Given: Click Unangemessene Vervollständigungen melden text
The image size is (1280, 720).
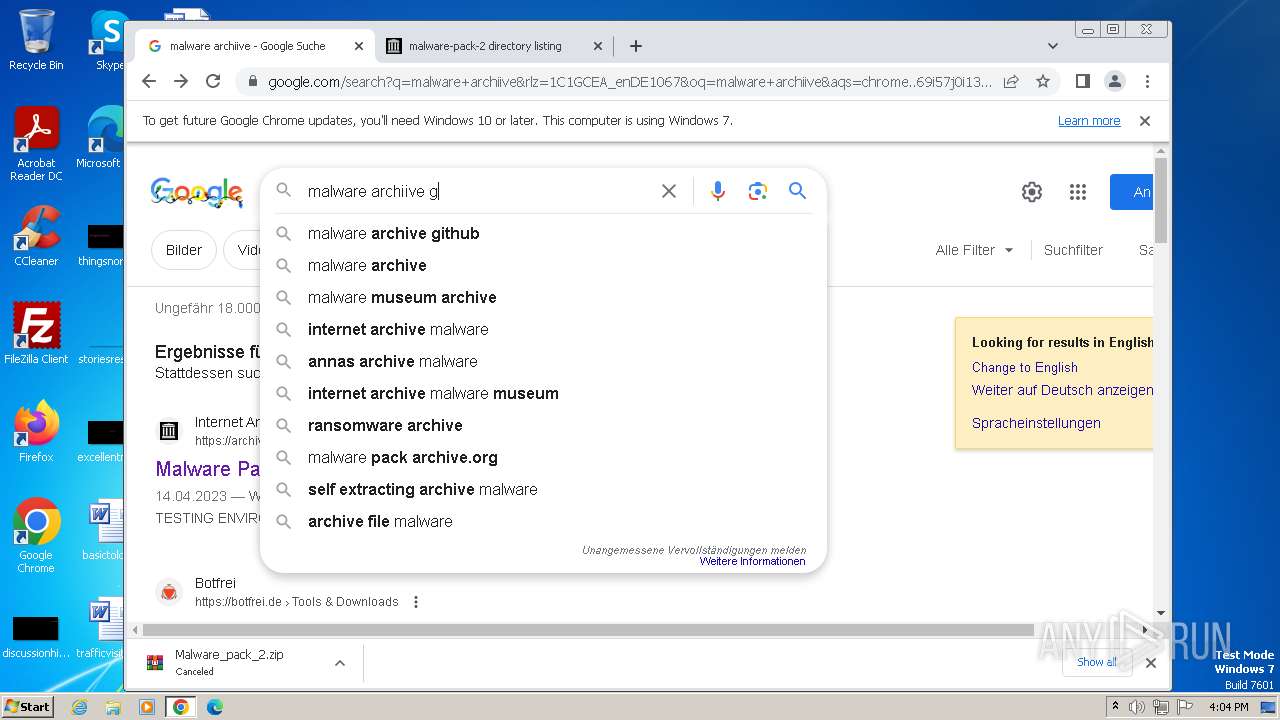Looking at the screenshot, I should (694, 550).
